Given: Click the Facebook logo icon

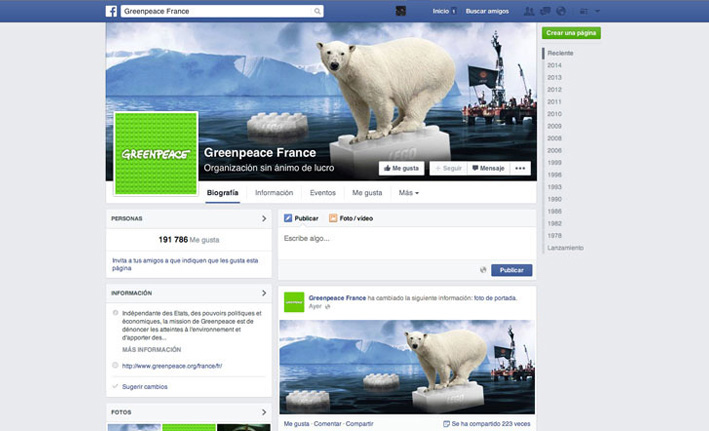Looking at the screenshot, I should click(111, 11).
